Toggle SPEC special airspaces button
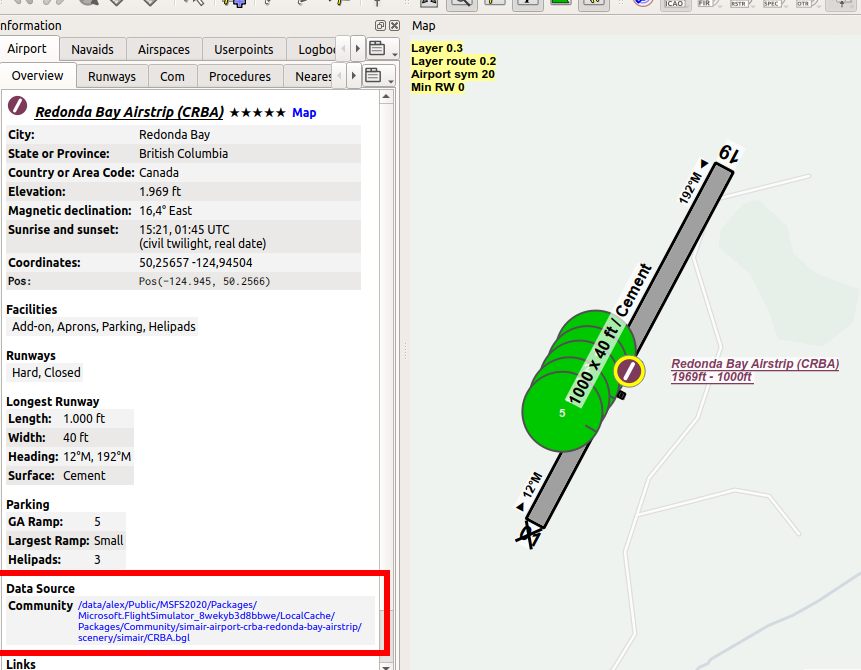Screen dimensions: 861x670 coord(775,4)
